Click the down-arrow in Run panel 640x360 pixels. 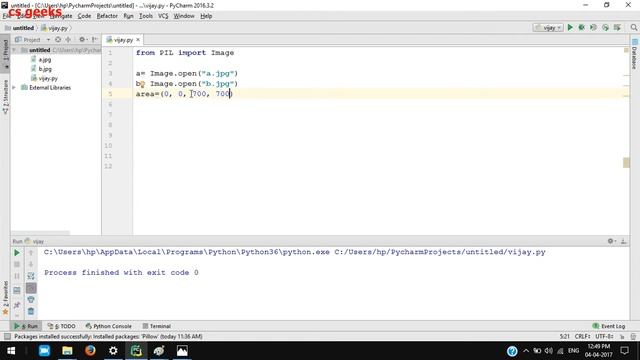(x=31, y=264)
